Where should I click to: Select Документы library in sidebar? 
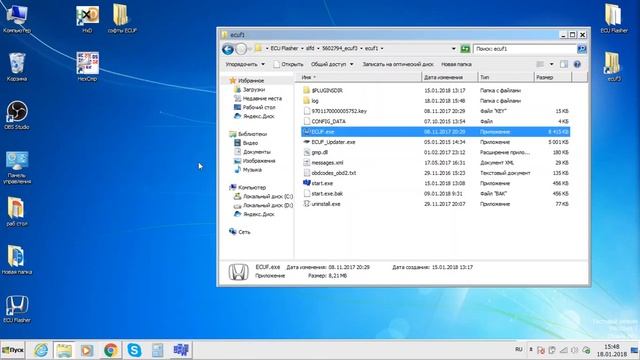click(252, 152)
